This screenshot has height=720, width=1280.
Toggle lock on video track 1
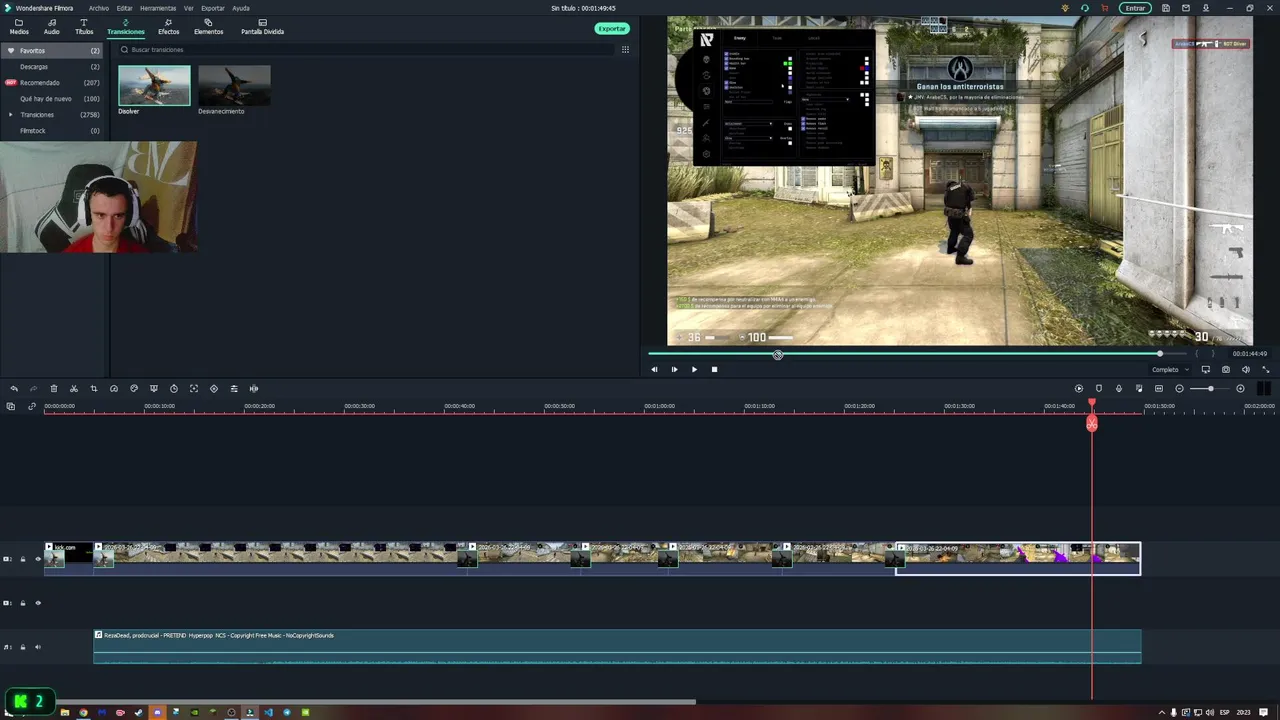pos(23,603)
